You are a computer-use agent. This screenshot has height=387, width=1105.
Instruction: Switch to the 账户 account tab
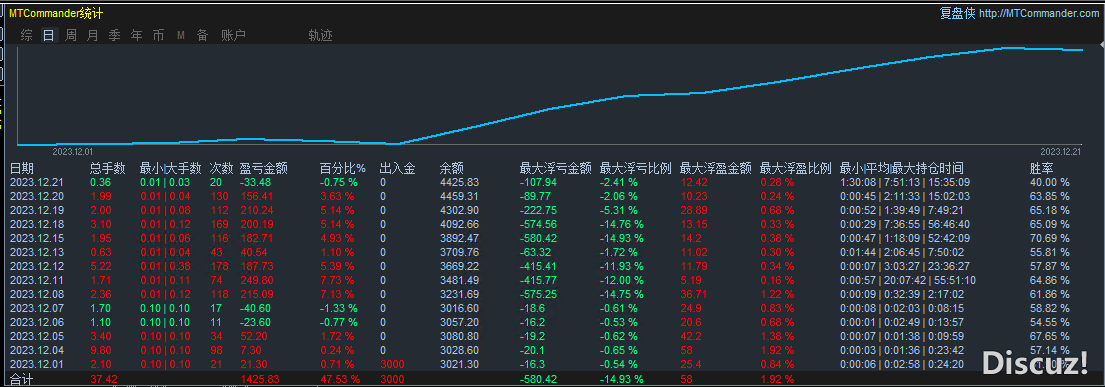(x=233, y=35)
